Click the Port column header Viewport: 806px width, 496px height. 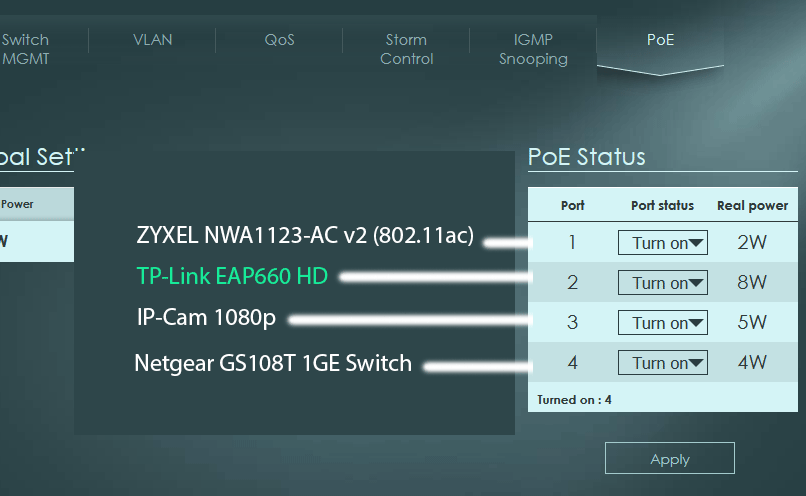click(x=572, y=205)
